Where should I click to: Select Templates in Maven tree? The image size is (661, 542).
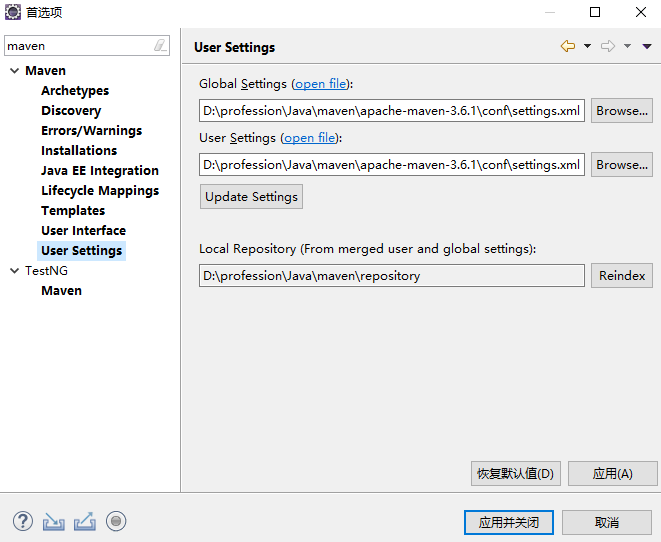[73, 210]
